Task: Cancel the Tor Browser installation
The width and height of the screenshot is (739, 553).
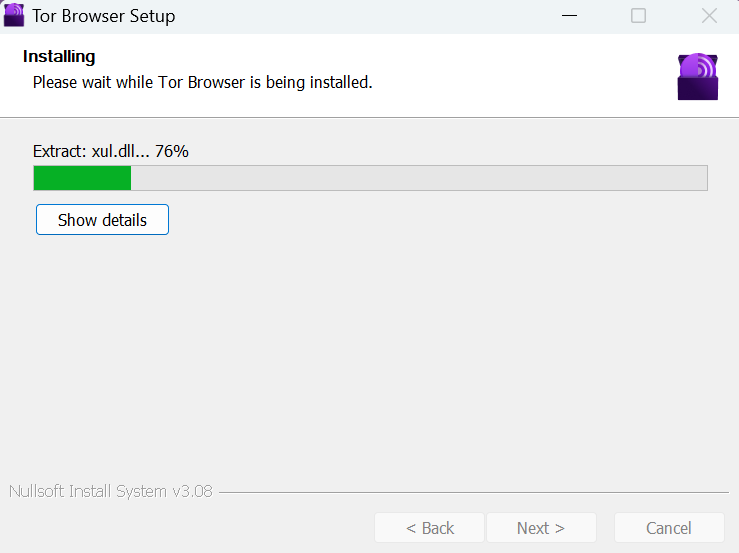Action: 669,528
